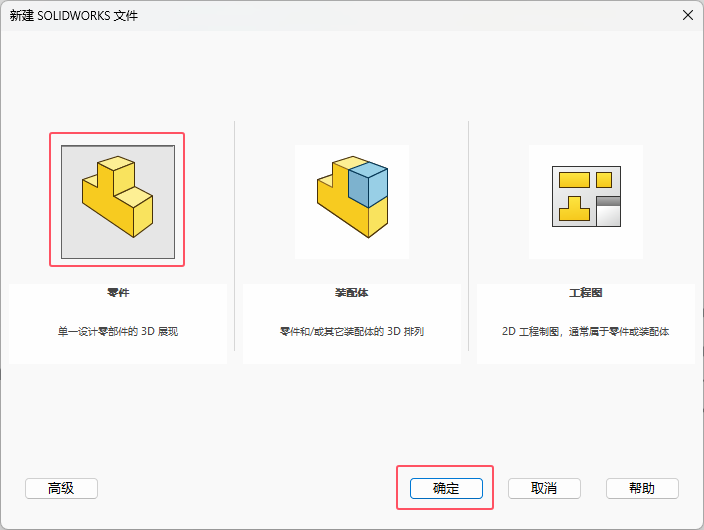Select the 零件 (Part) template icon

[x=118, y=202]
